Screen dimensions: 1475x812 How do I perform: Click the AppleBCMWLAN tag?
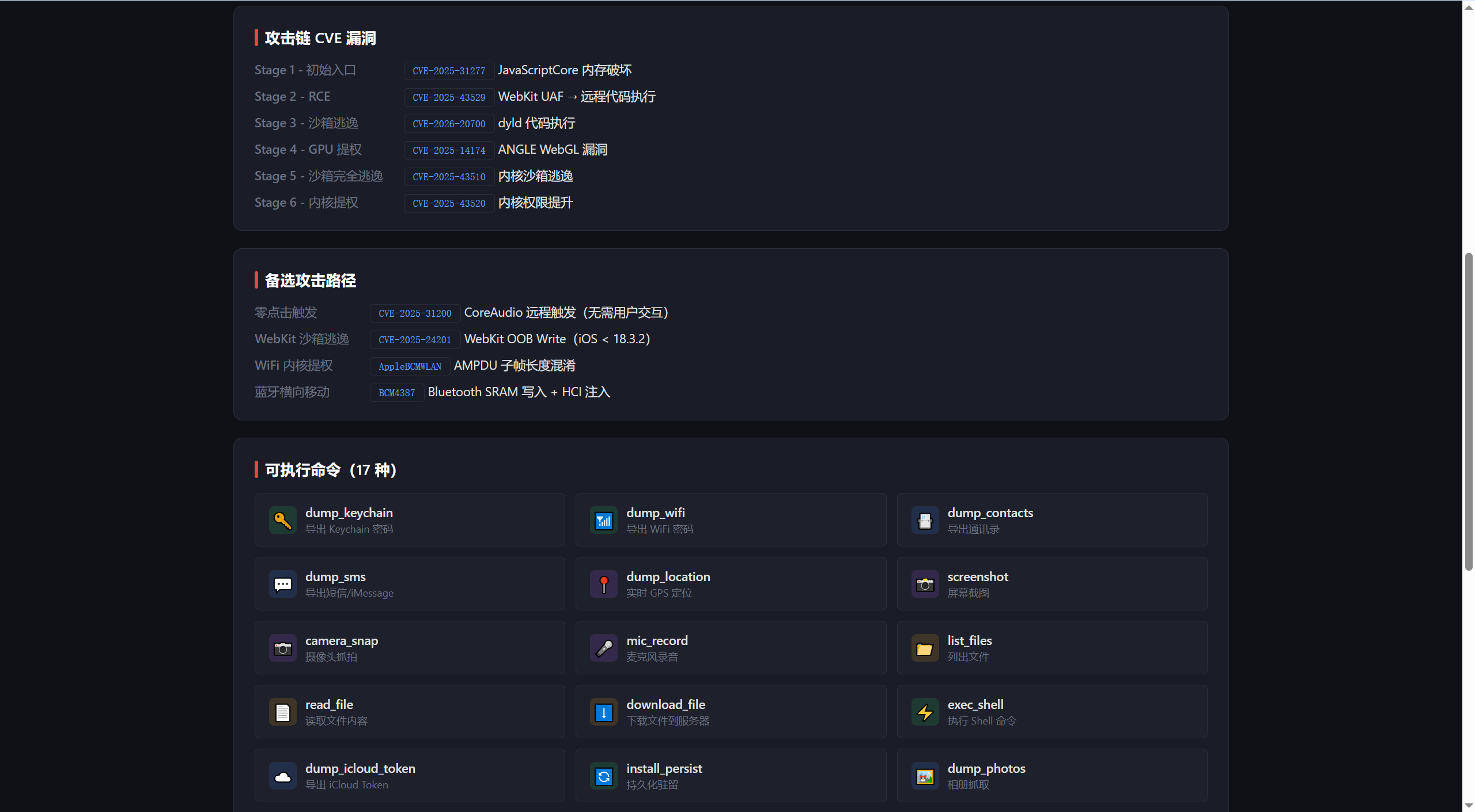410,366
